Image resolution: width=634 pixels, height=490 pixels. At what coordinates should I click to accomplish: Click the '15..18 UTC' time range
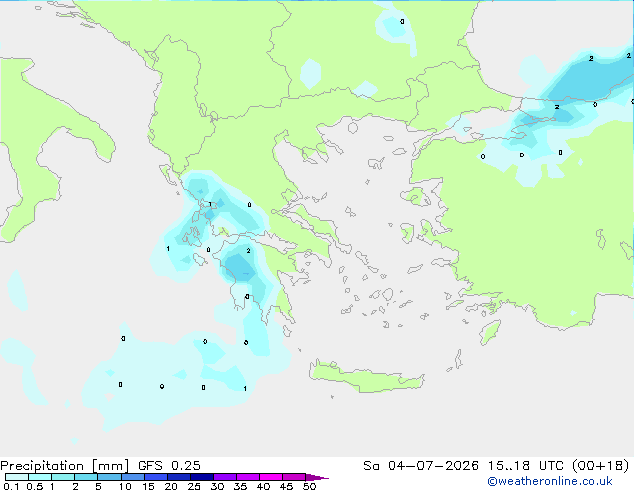point(525,466)
